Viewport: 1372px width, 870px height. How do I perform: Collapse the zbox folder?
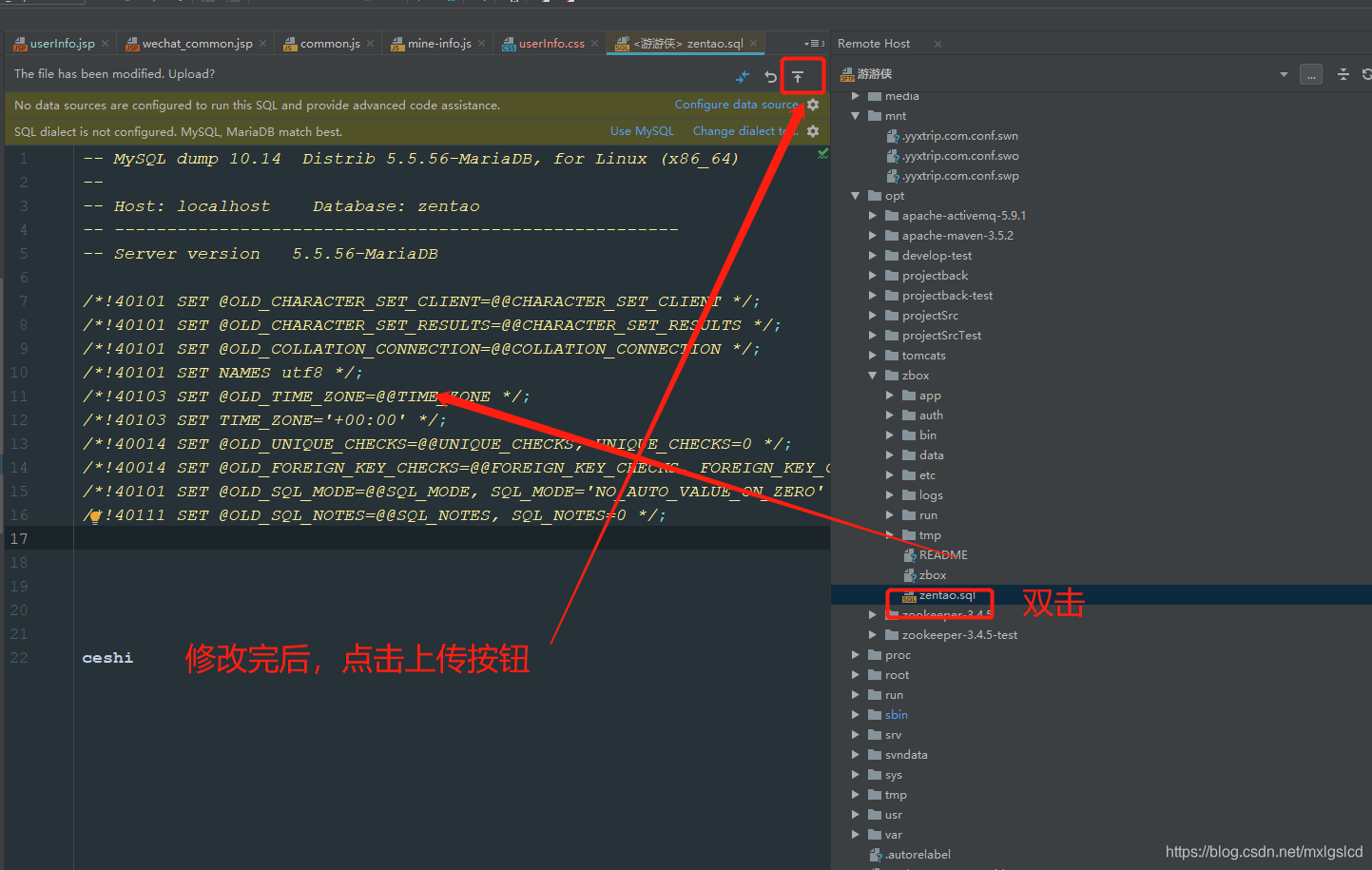[873, 376]
